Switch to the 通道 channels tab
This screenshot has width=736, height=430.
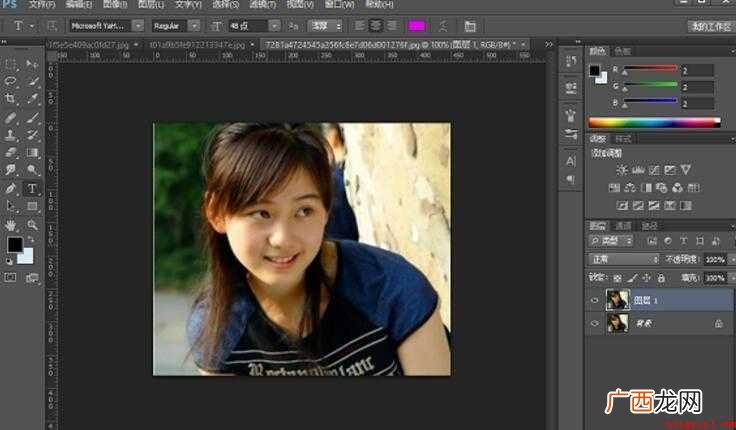tap(623, 226)
